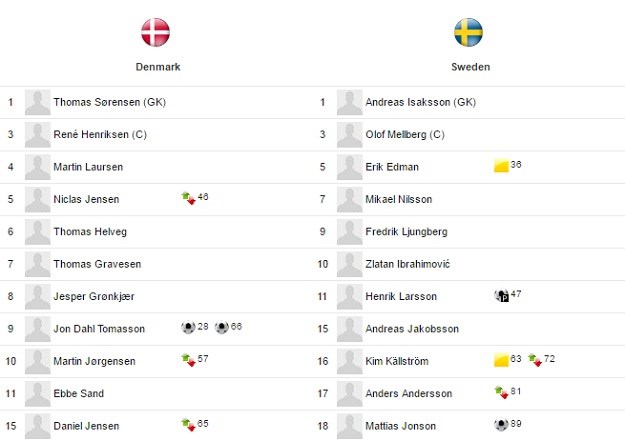Click Niclas Jensen's substitution icon at 46
625x441 pixels.
tap(189, 198)
